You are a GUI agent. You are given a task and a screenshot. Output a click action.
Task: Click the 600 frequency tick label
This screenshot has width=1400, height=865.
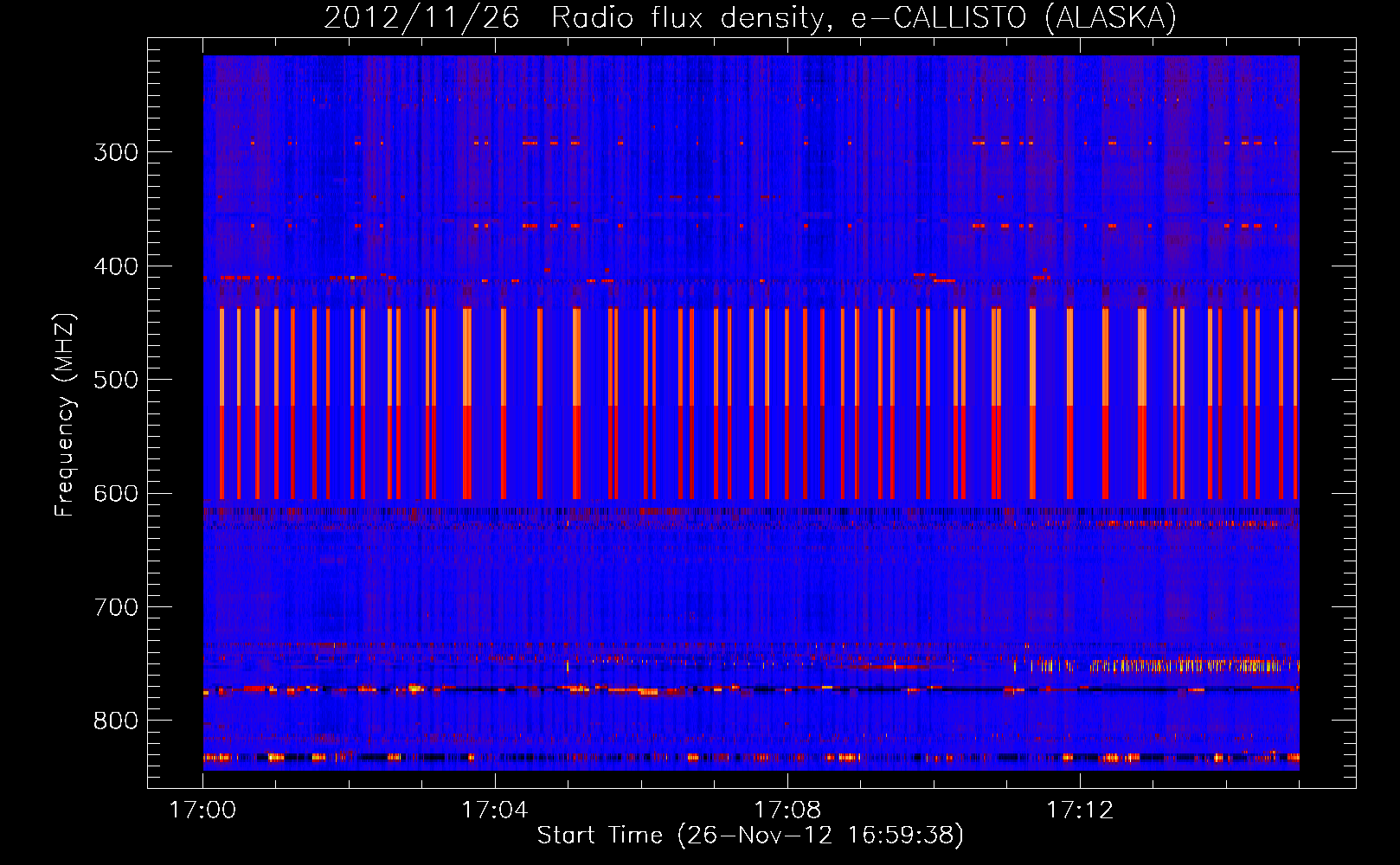(116, 494)
